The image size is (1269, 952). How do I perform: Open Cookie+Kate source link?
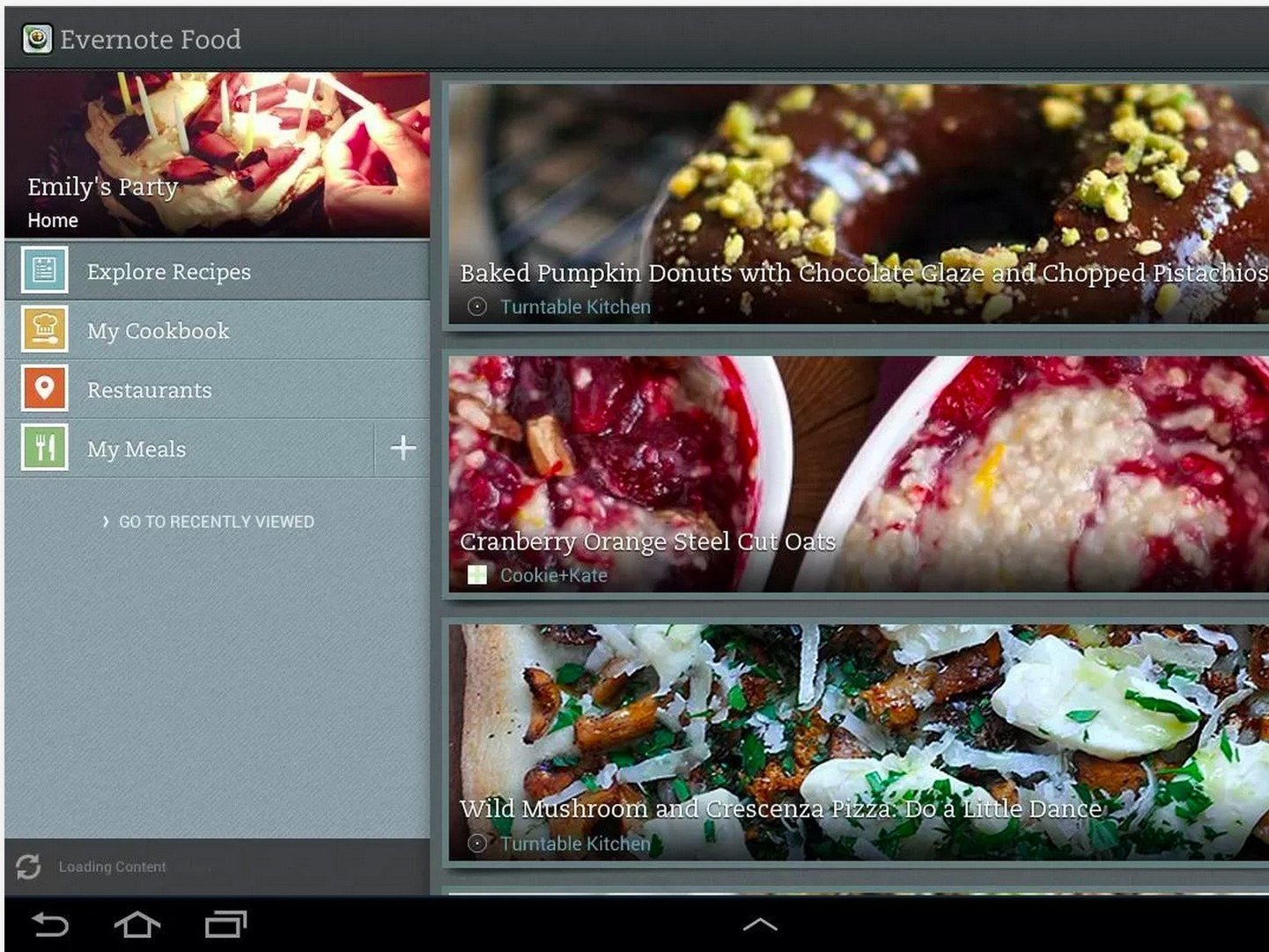tap(553, 575)
